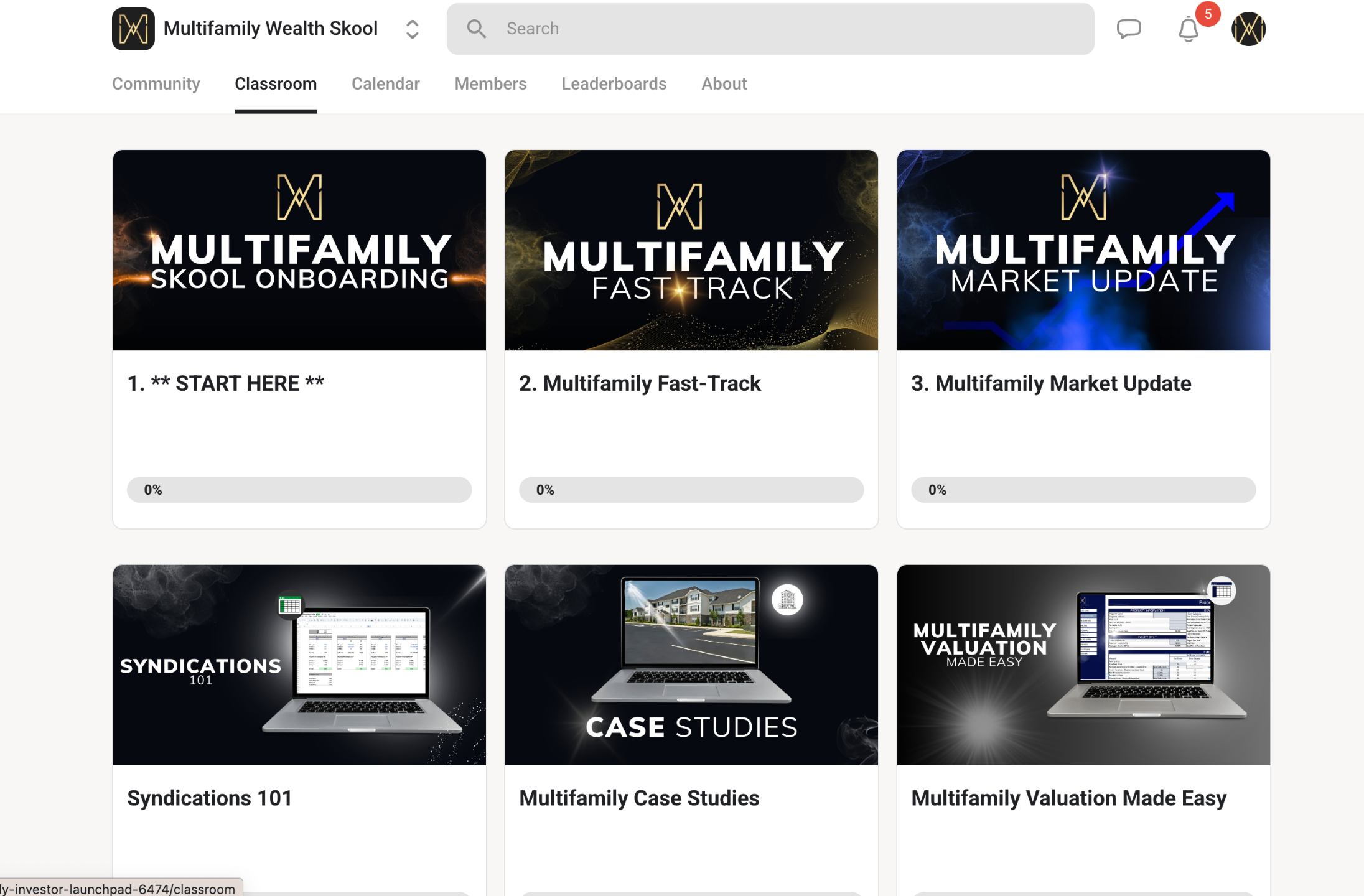1364x896 pixels.
Task: Click the Syndications 101 title
Action: (x=210, y=798)
